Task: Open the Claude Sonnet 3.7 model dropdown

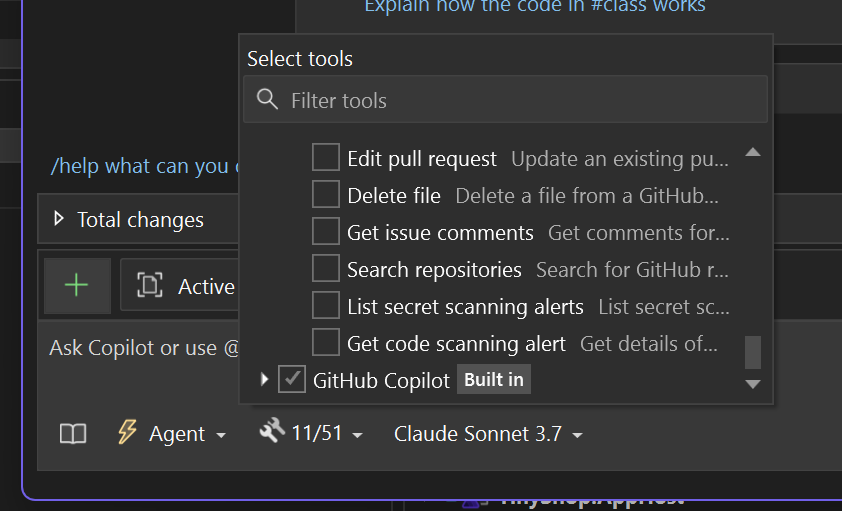Action: coord(488,434)
